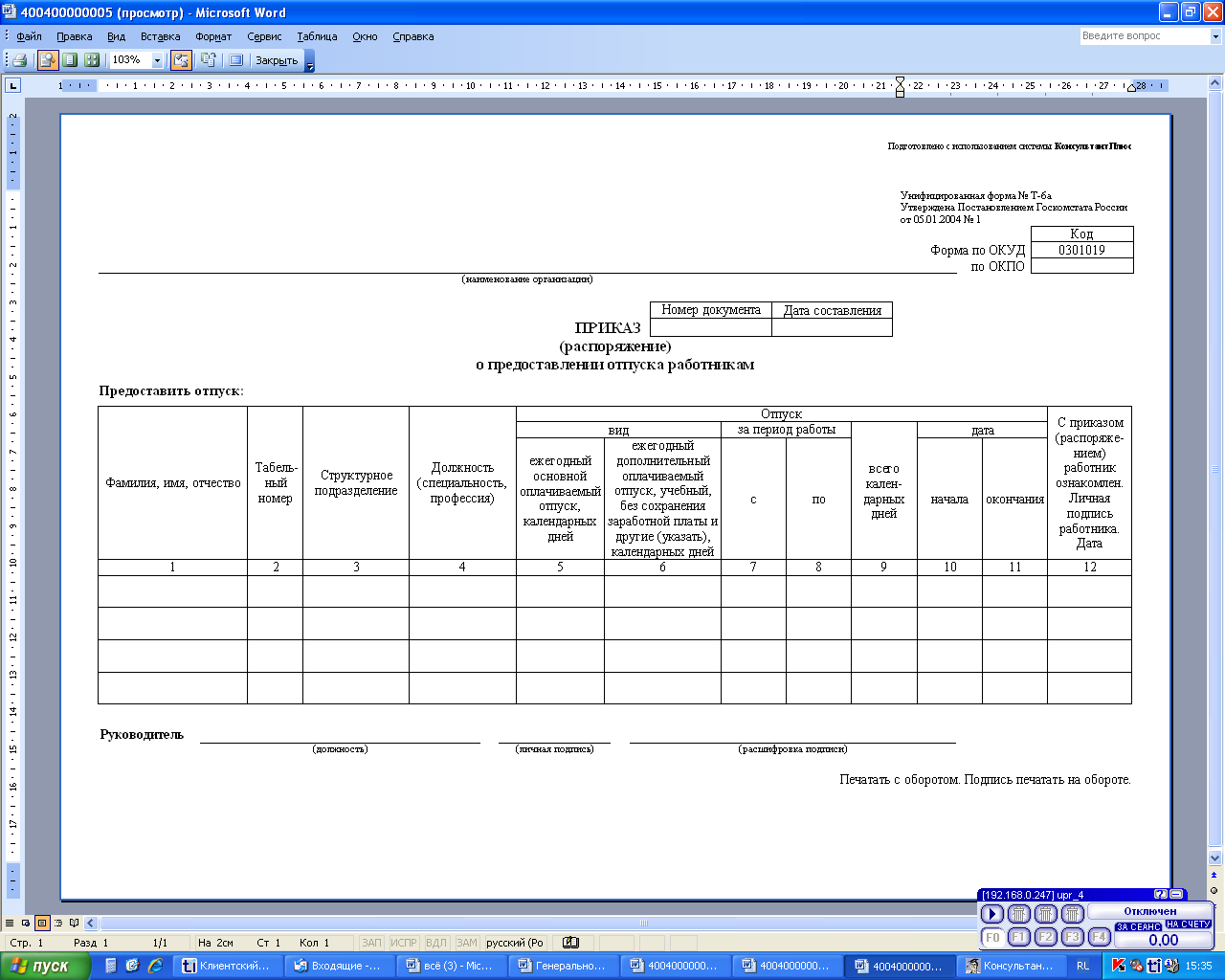Click the Previous Page double-arrow button
Screen dimensions: 1225x980
(1215, 875)
